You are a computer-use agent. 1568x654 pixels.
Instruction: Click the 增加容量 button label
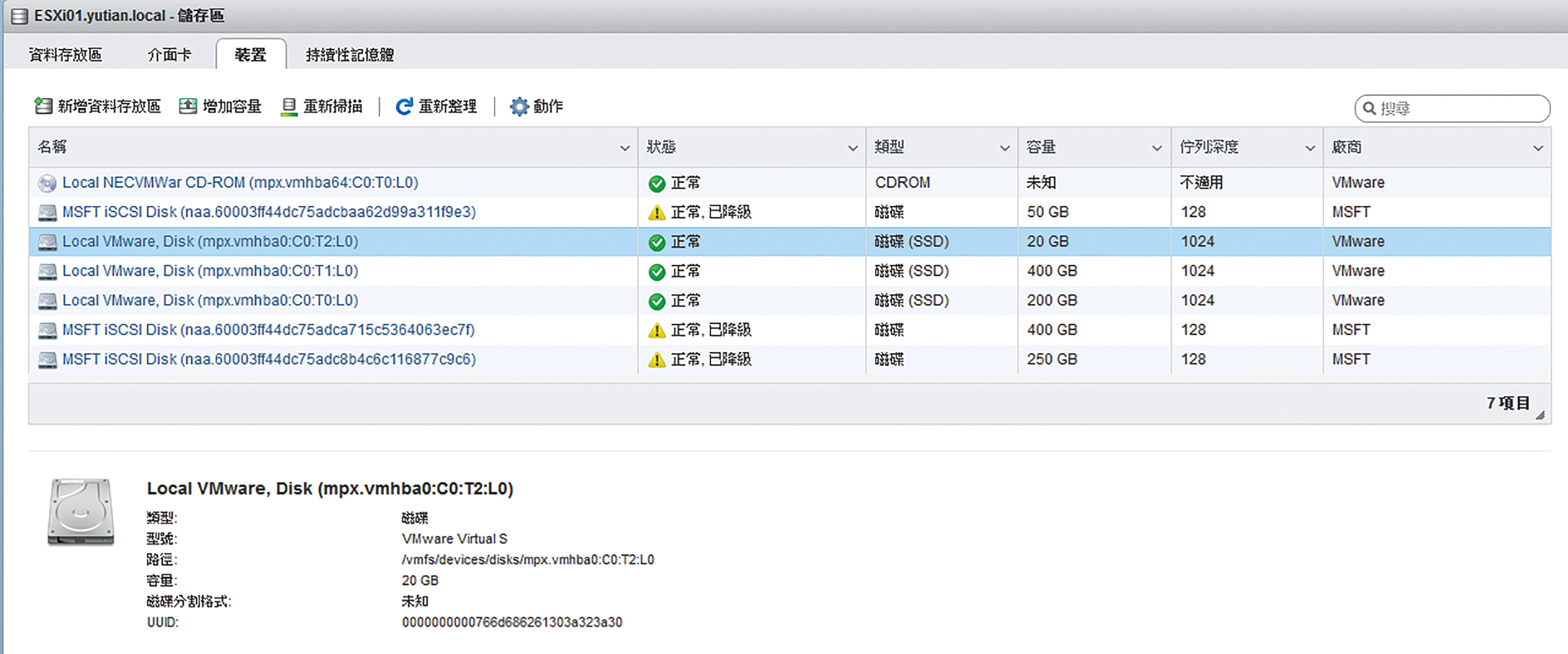(232, 106)
